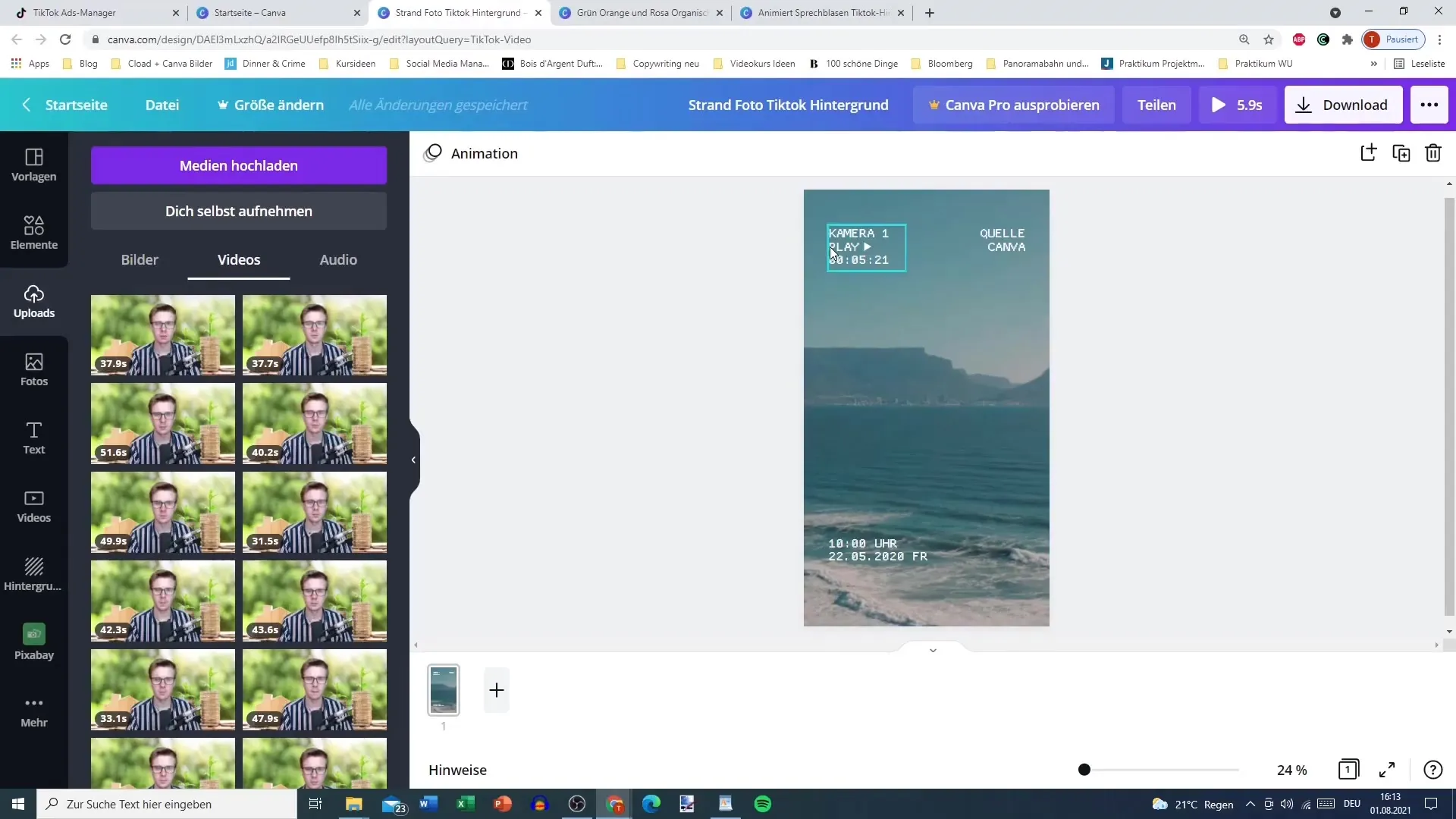Click the share/export icon top right
Screen dimensions: 1456x819
1368,153
